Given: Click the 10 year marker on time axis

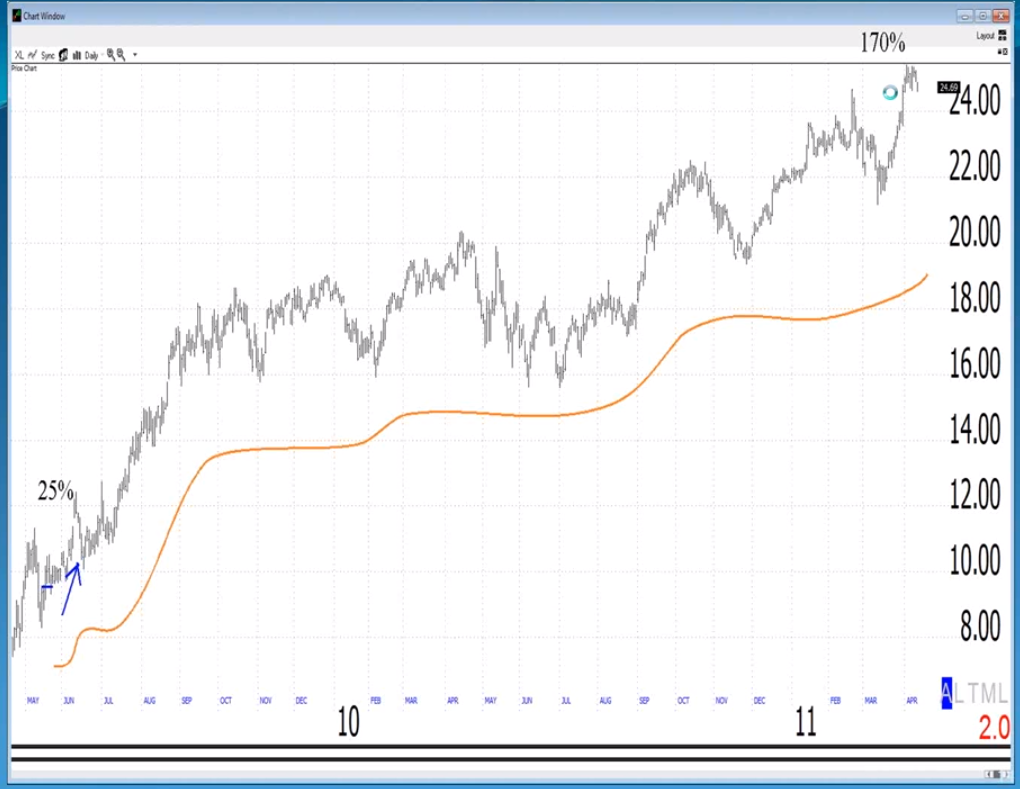Looking at the screenshot, I should pos(348,722).
